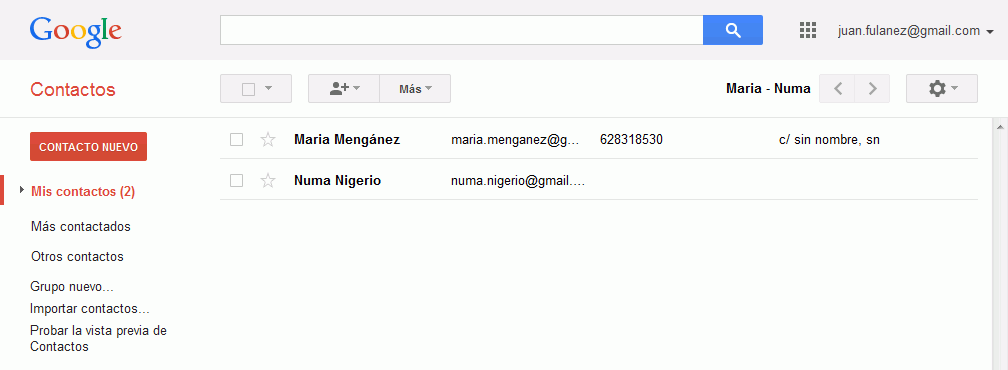Click address c/ sin nombre, sn
1008x370 pixels.
[829, 139]
